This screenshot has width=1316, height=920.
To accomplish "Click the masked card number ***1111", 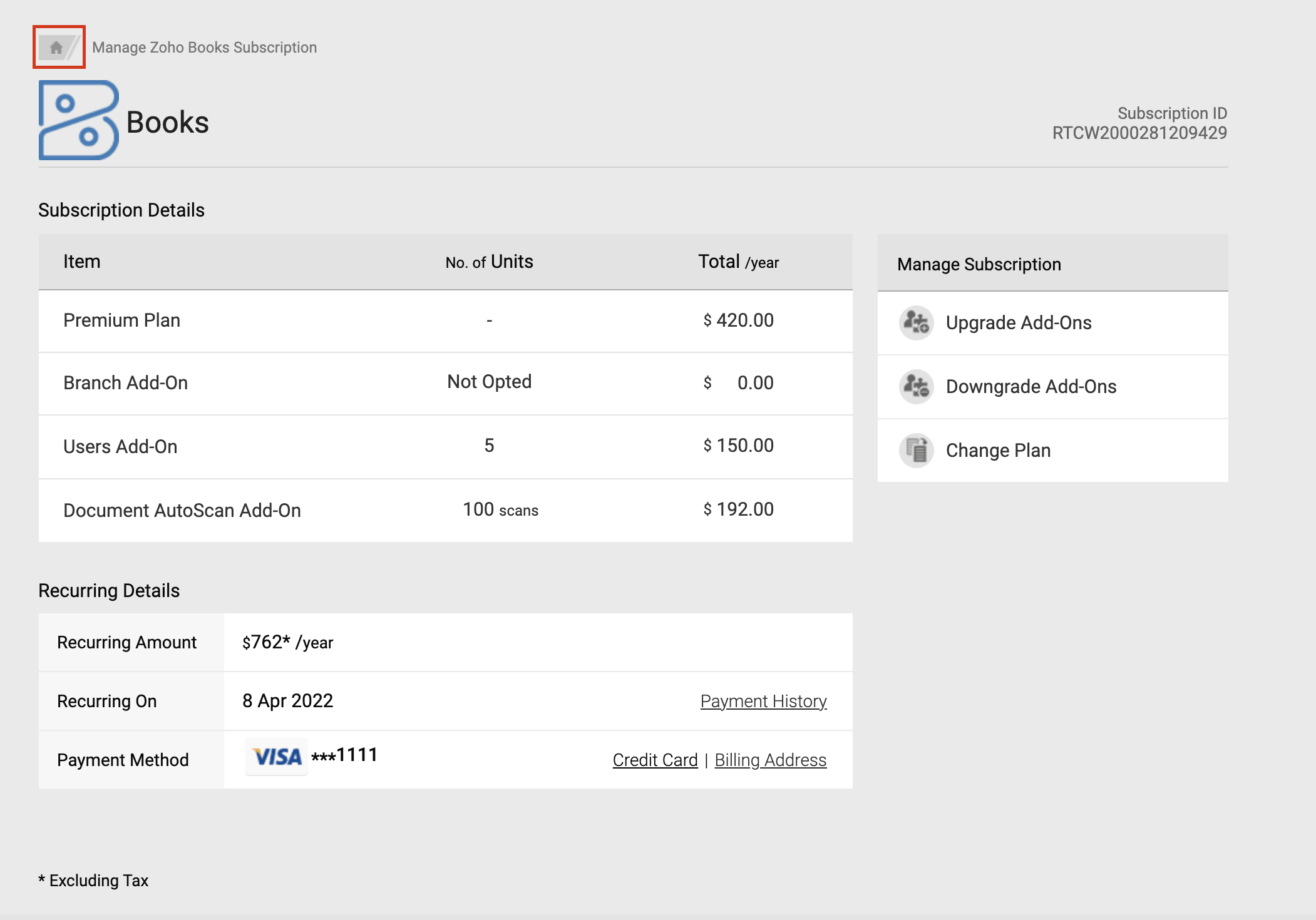I will (344, 755).
